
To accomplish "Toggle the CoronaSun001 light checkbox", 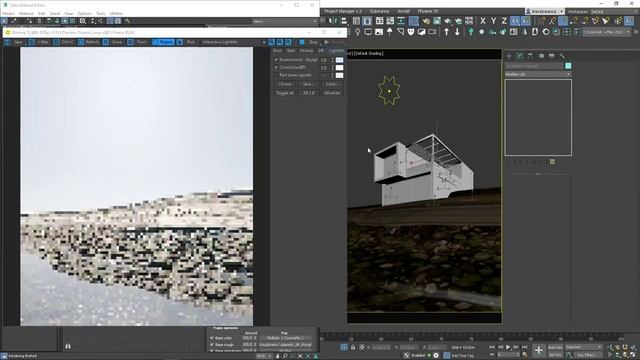I will [276, 67].
